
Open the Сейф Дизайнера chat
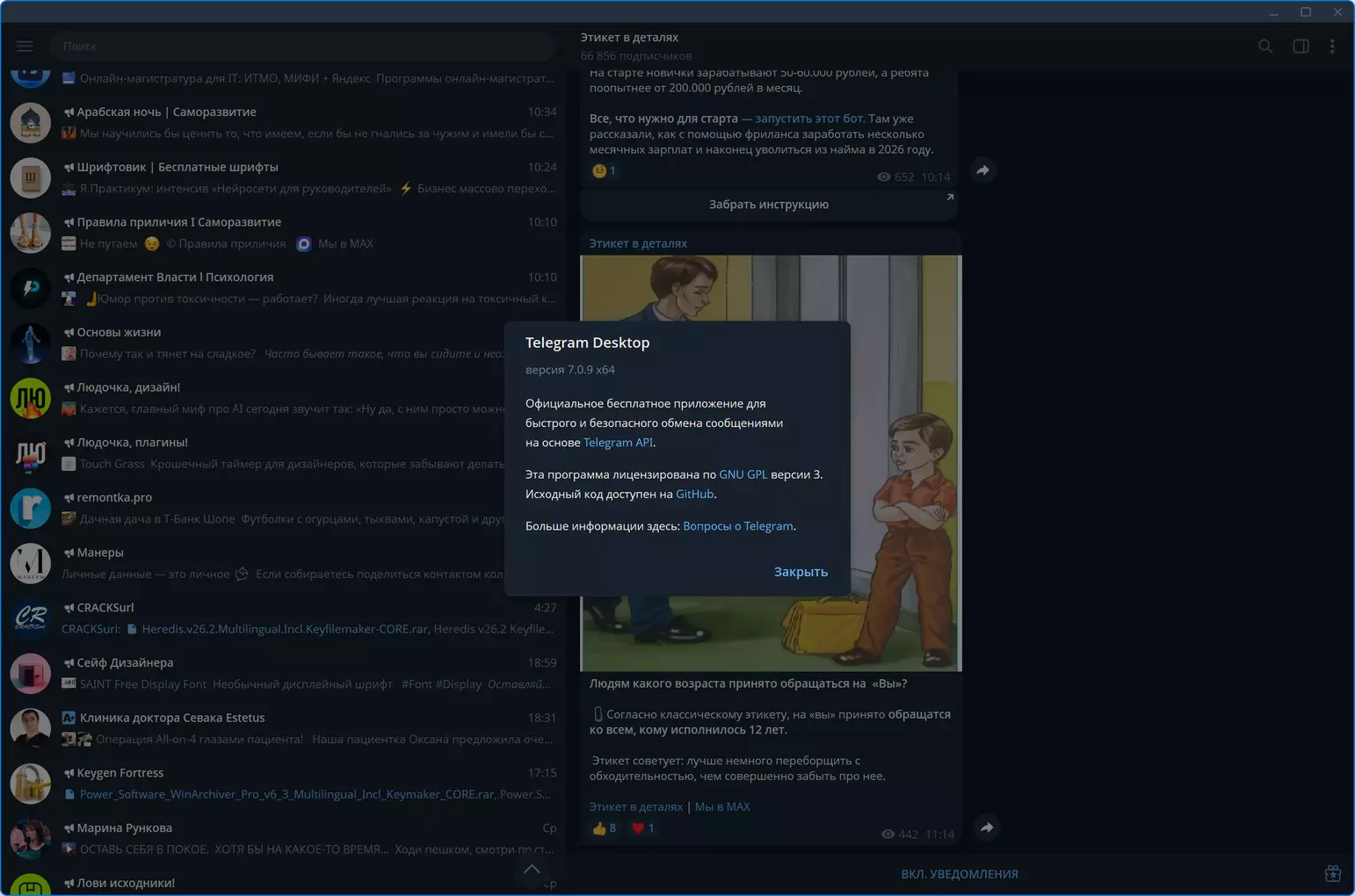tap(283, 674)
